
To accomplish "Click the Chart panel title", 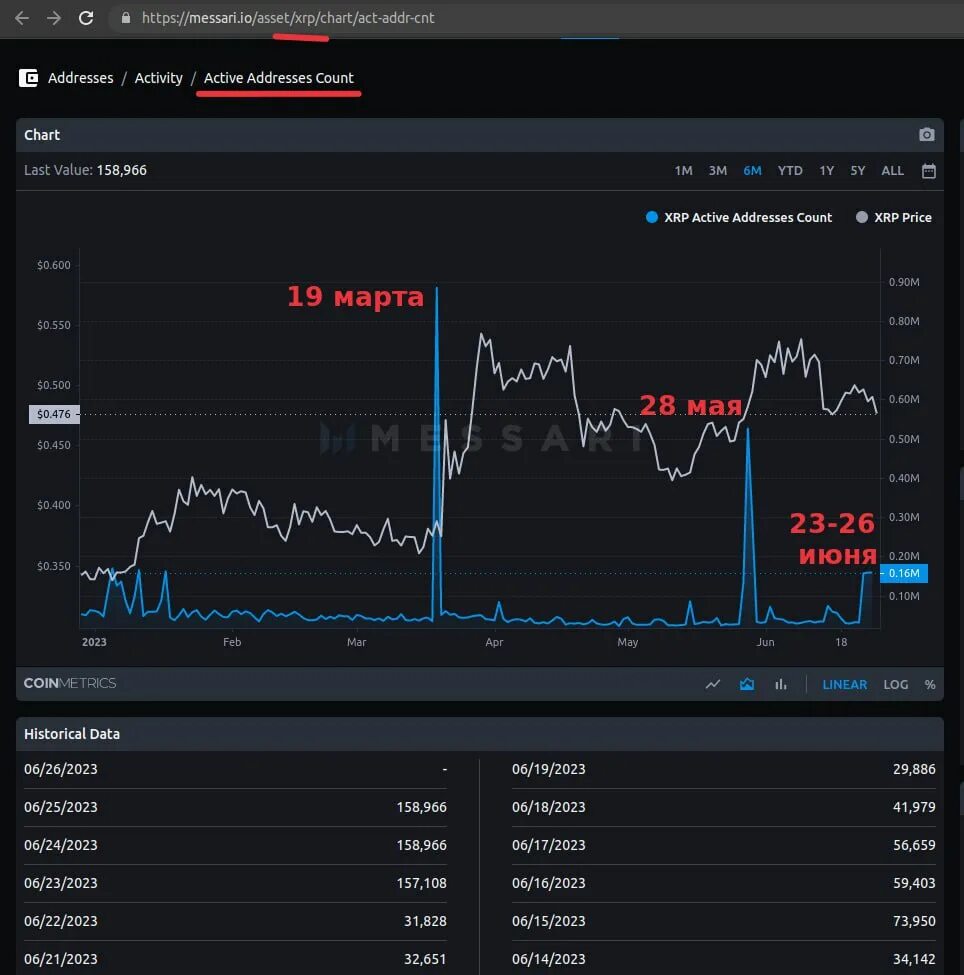I will [42, 135].
